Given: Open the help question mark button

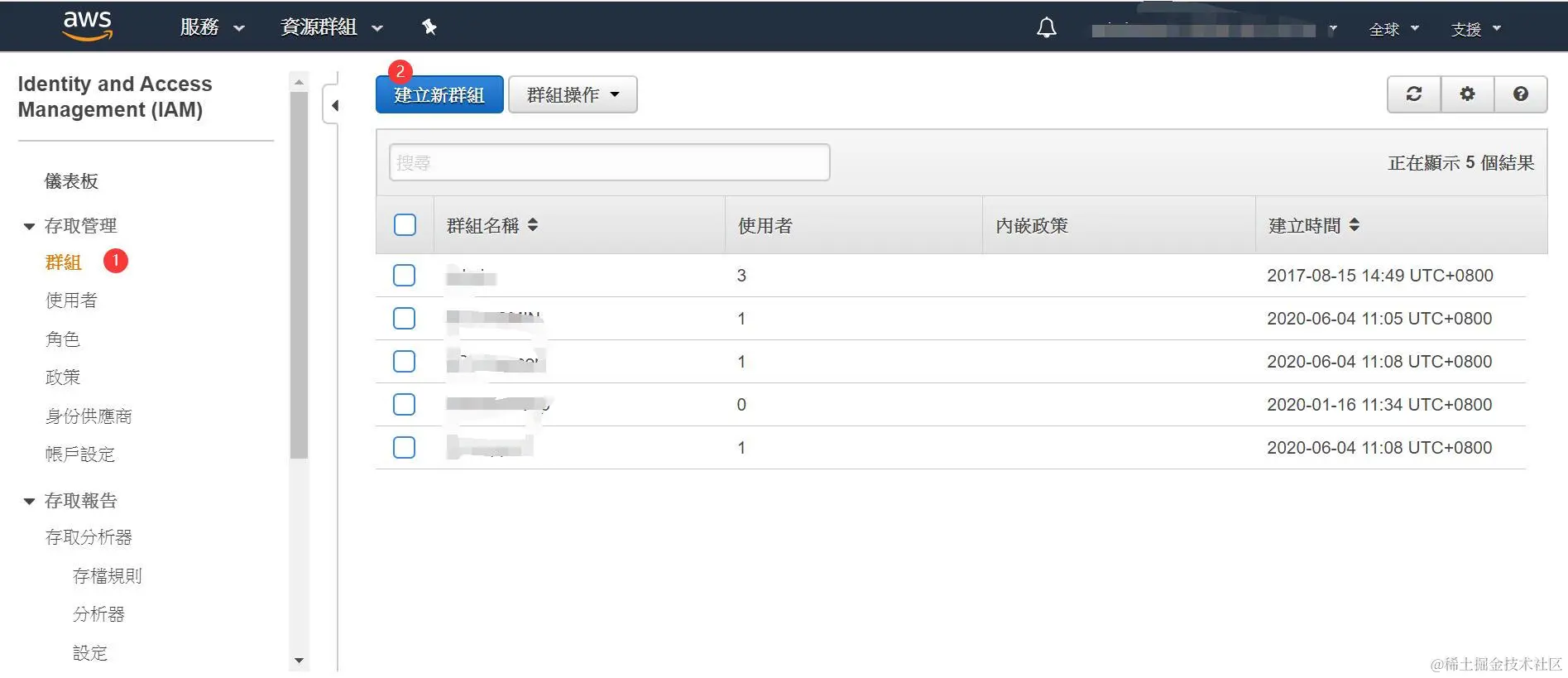Looking at the screenshot, I should [1521, 94].
